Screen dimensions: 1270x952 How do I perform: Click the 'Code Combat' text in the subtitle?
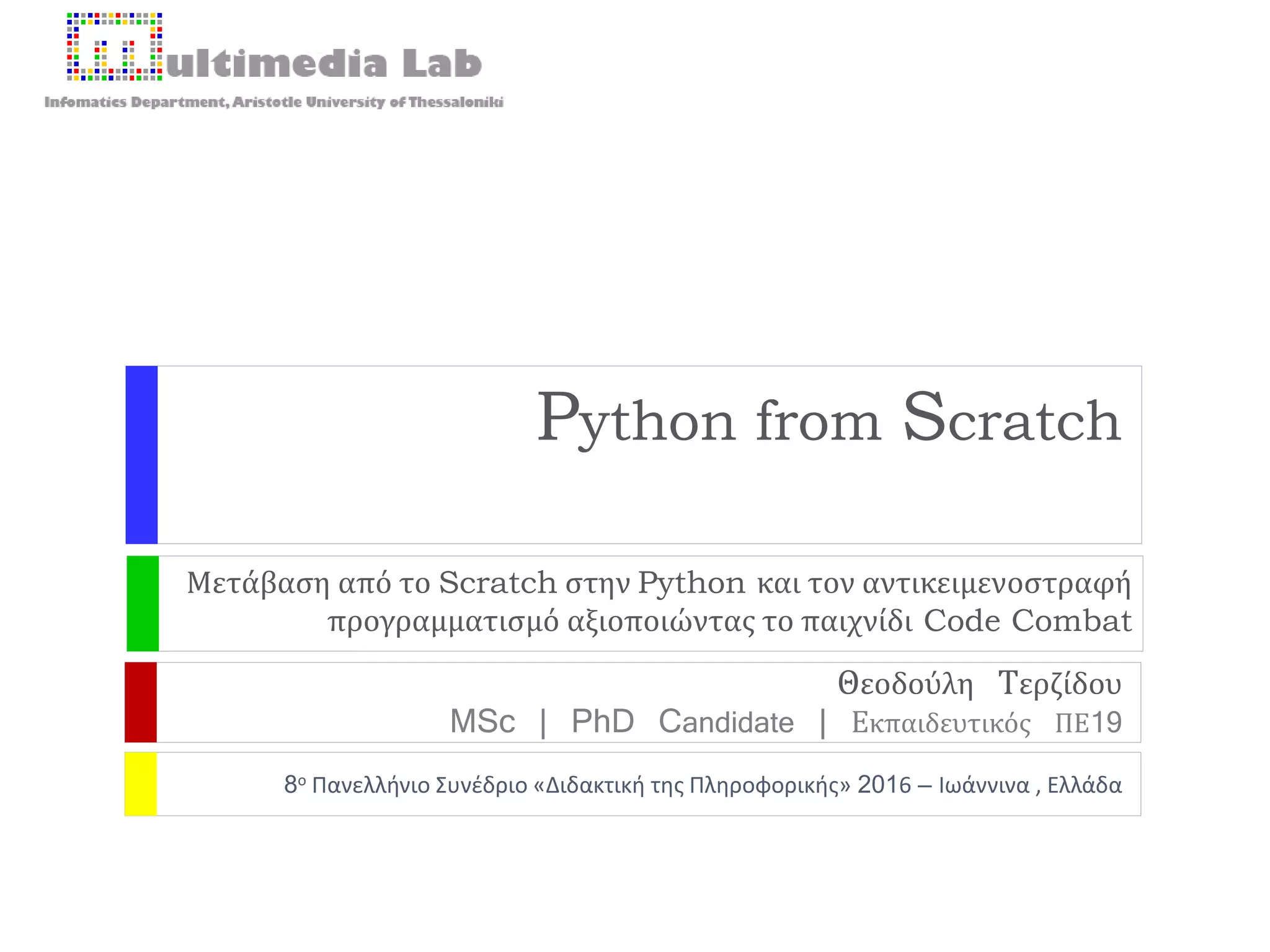1028,621
